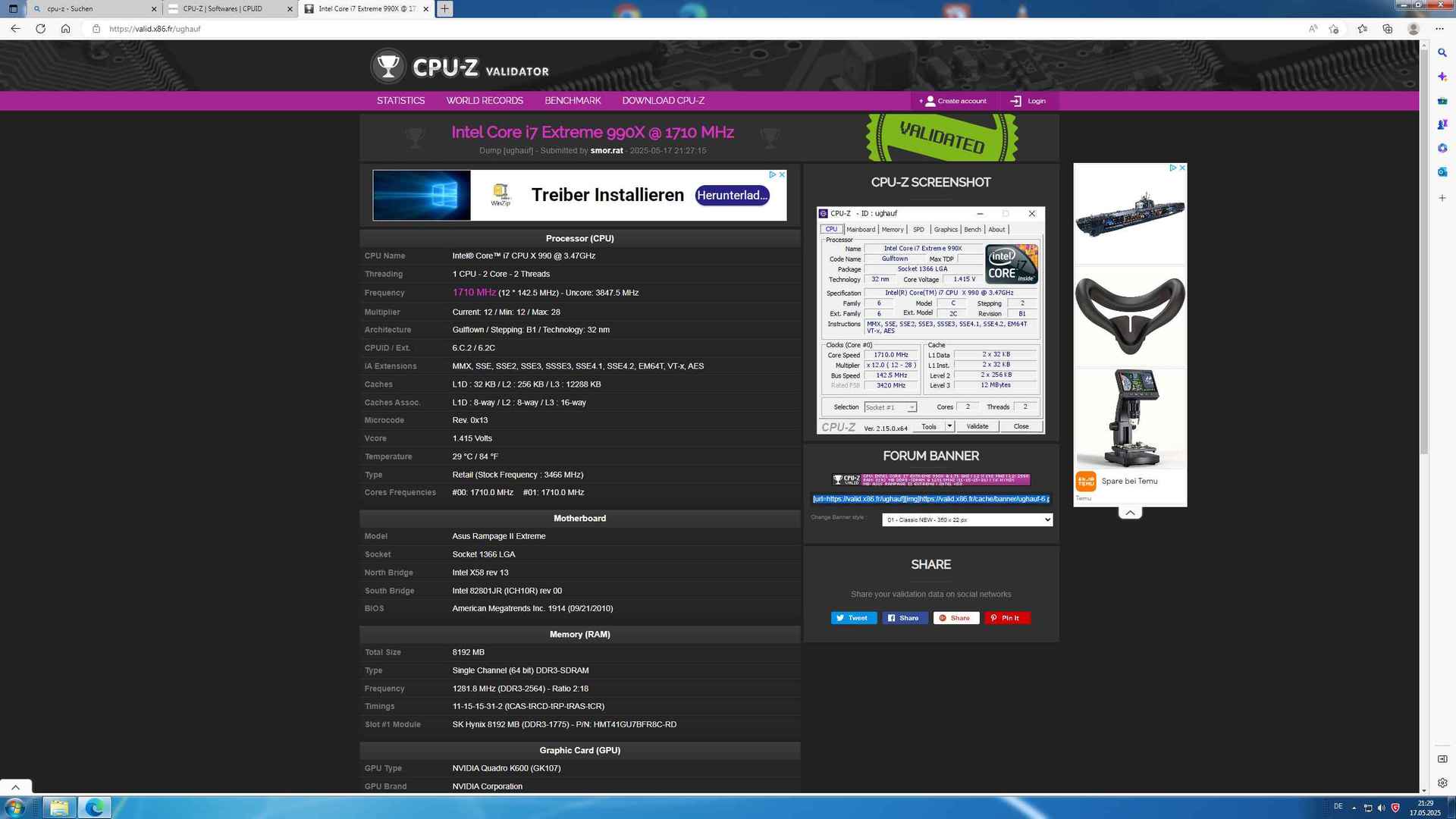Click the Pin It button
The image size is (1456, 819).
tap(1007, 618)
